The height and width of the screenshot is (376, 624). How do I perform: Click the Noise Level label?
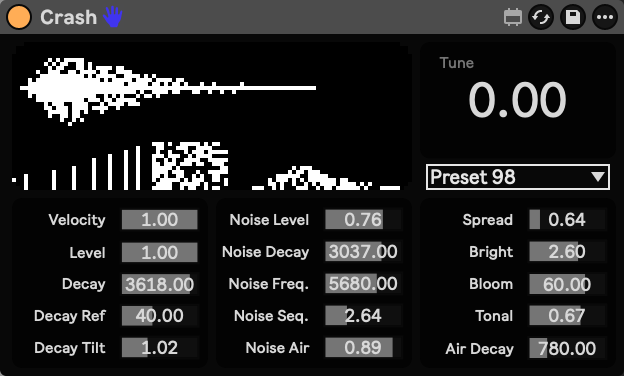click(269, 220)
